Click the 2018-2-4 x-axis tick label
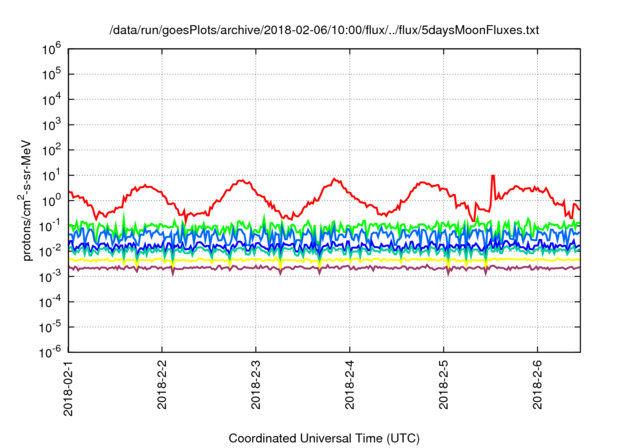 [x=350, y=384]
